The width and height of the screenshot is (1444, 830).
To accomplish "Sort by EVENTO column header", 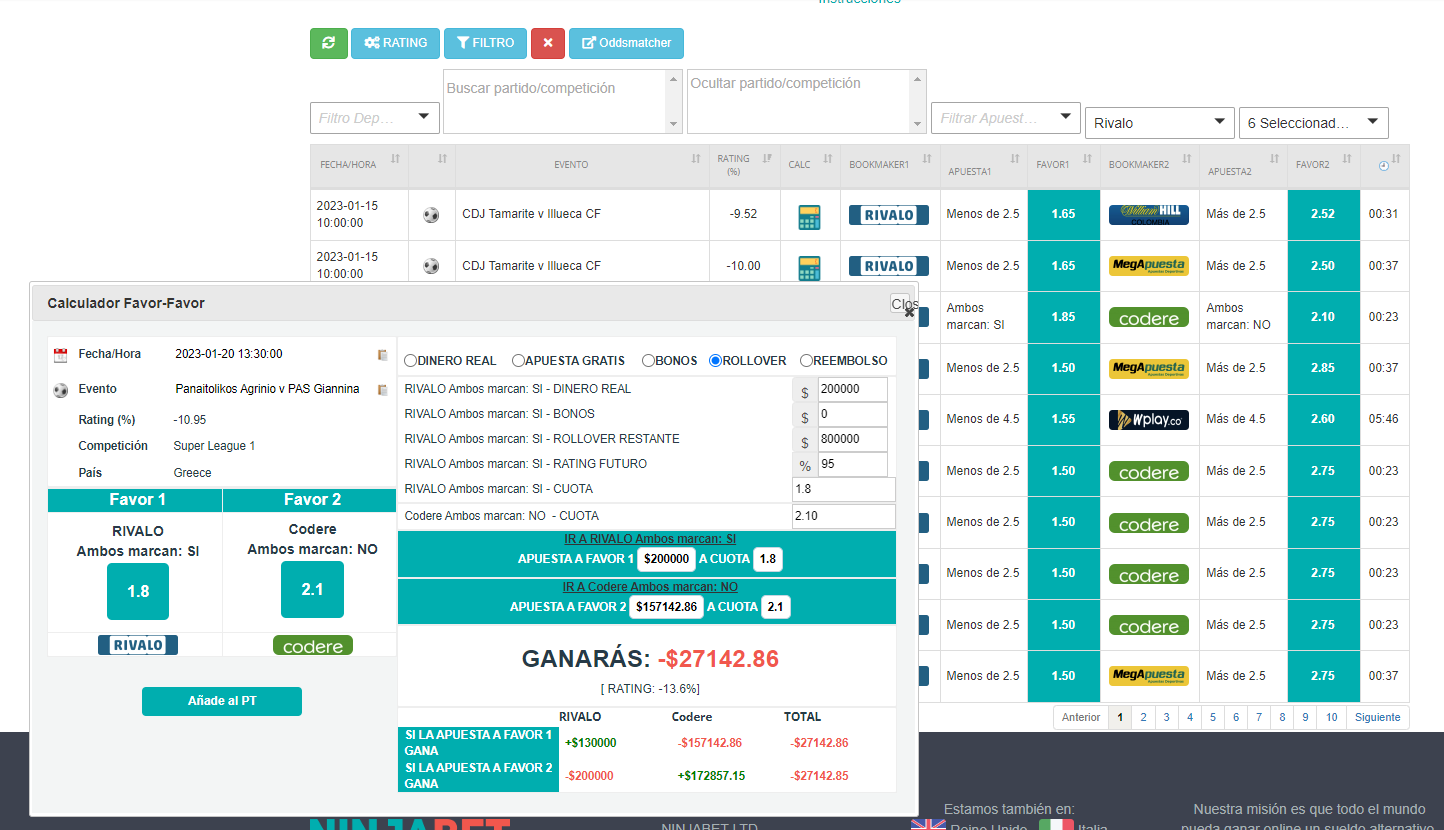I will (x=582, y=165).
